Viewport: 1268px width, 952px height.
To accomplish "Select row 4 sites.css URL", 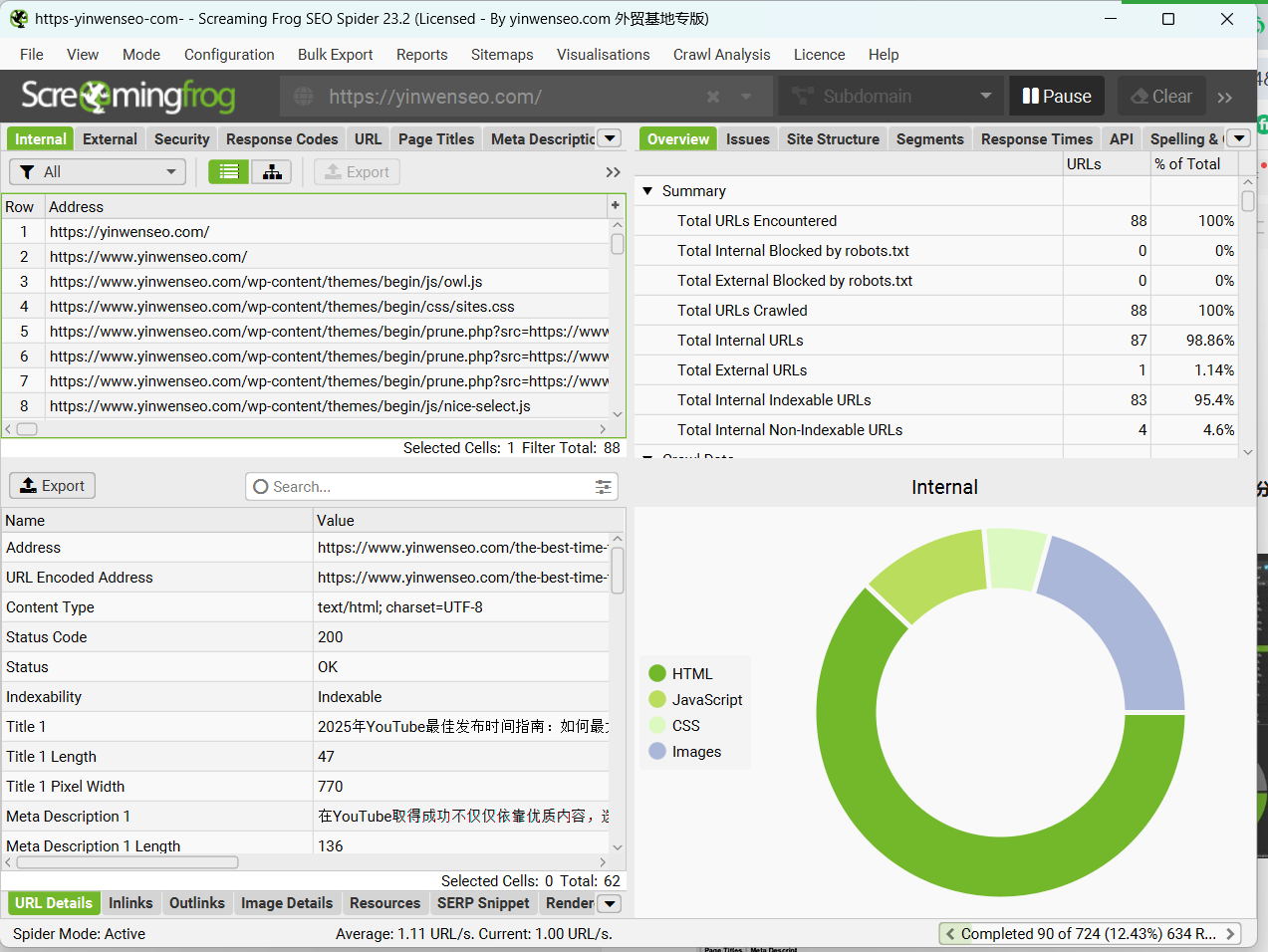I will tap(304, 307).
